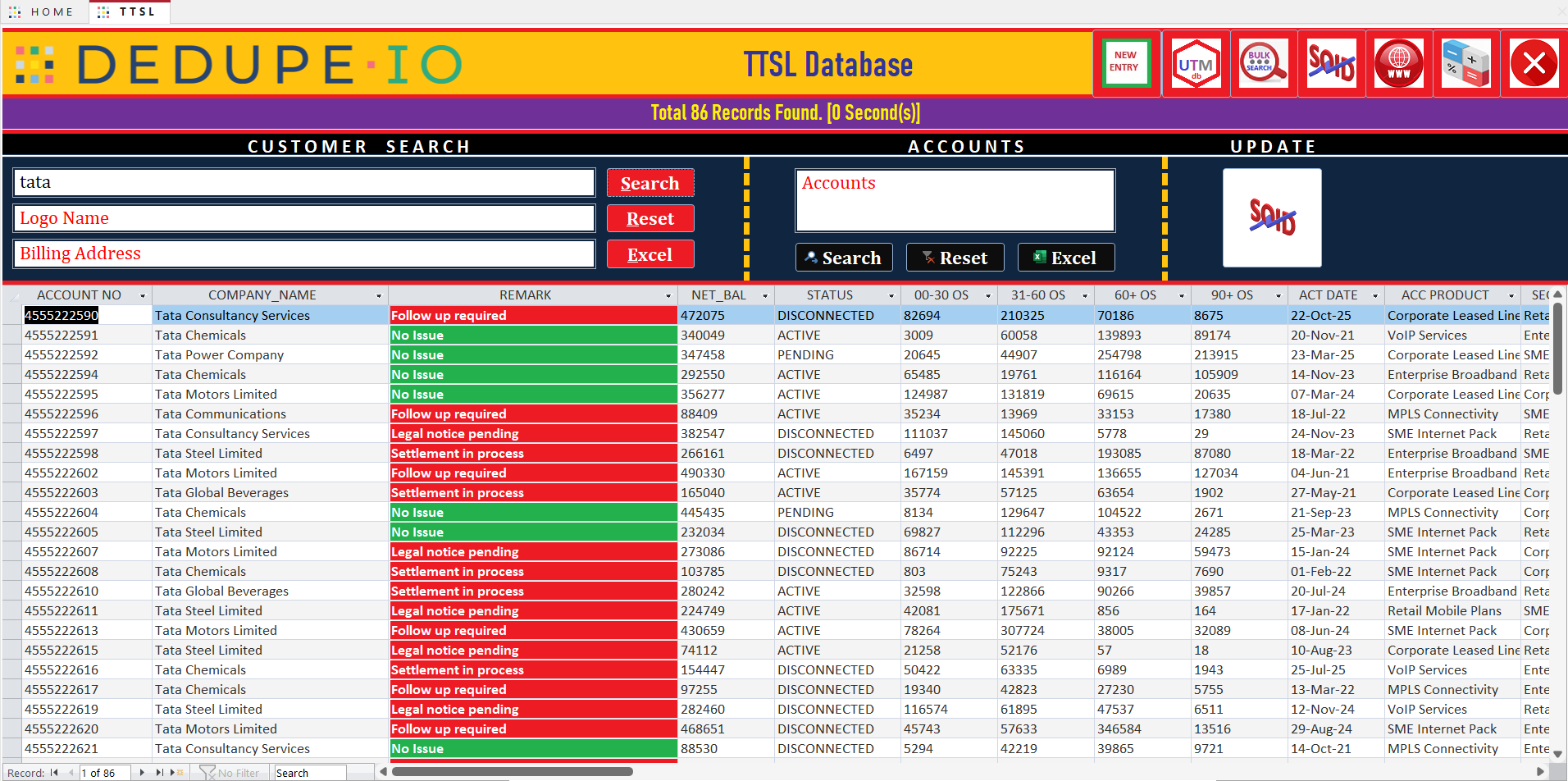Switch to the HOME tab
The image size is (1568, 781).
pyautogui.click(x=43, y=11)
